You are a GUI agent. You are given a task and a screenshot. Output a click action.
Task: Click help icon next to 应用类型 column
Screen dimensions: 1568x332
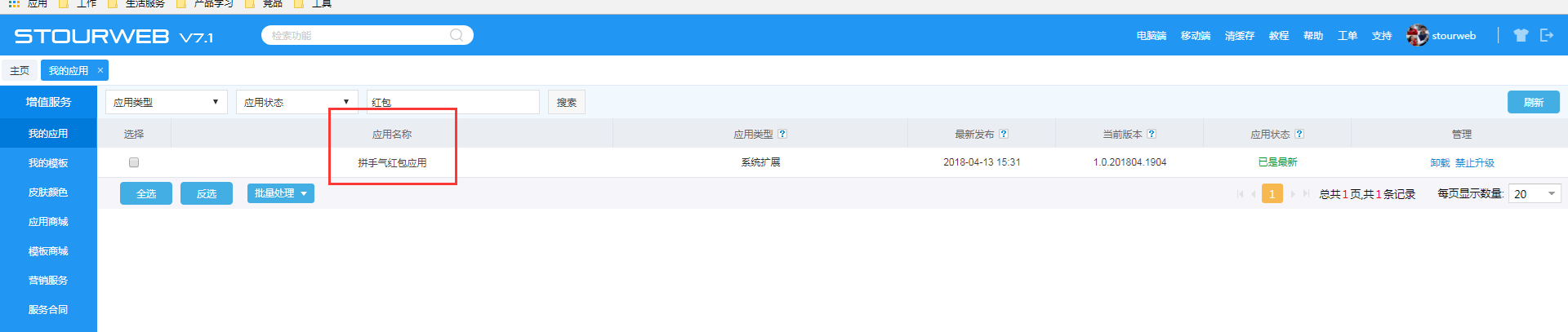pyautogui.click(x=782, y=134)
